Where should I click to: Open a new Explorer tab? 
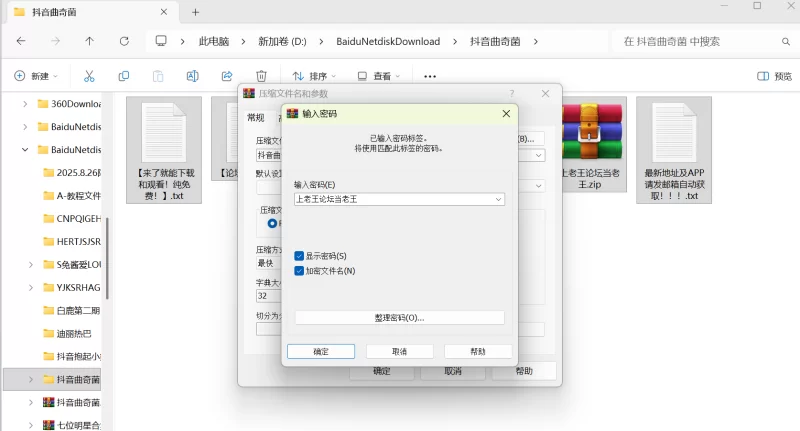coord(195,12)
